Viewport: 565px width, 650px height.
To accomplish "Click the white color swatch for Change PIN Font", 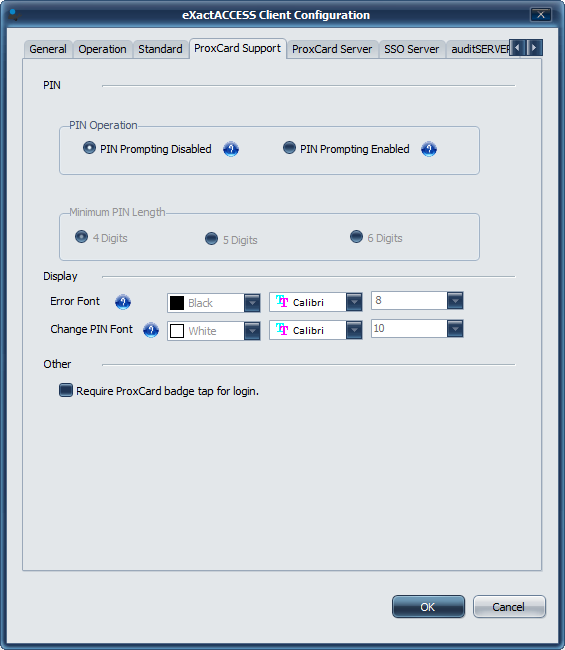I will point(177,331).
